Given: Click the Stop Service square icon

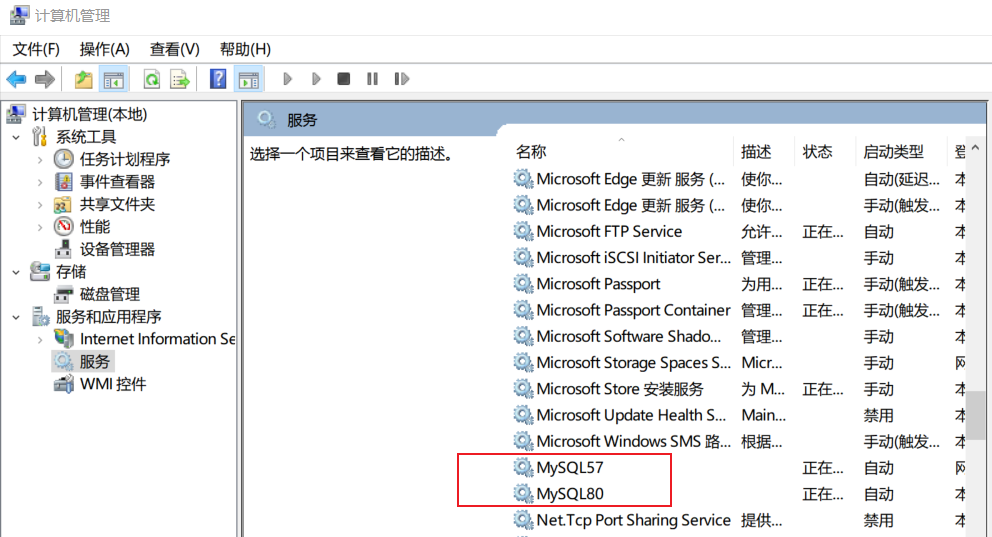Looking at the screenshot, I should 344,79.
